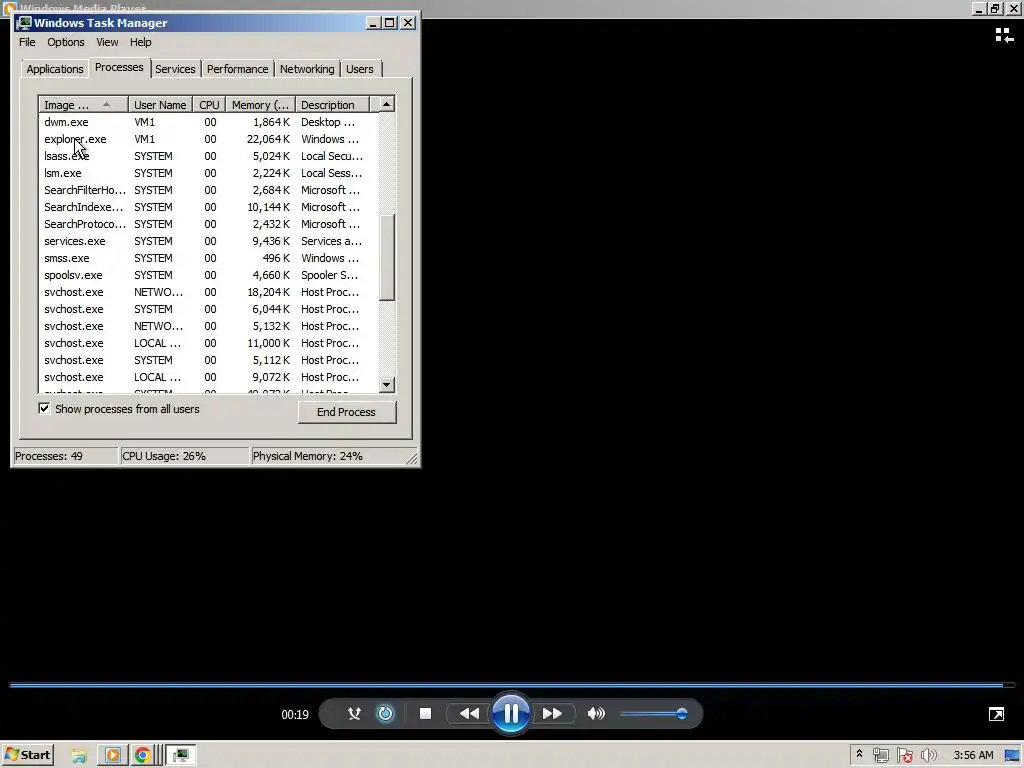1024x768 pixels.
Task: Select the SearchIndexe... process
Action: pos(208,207)
